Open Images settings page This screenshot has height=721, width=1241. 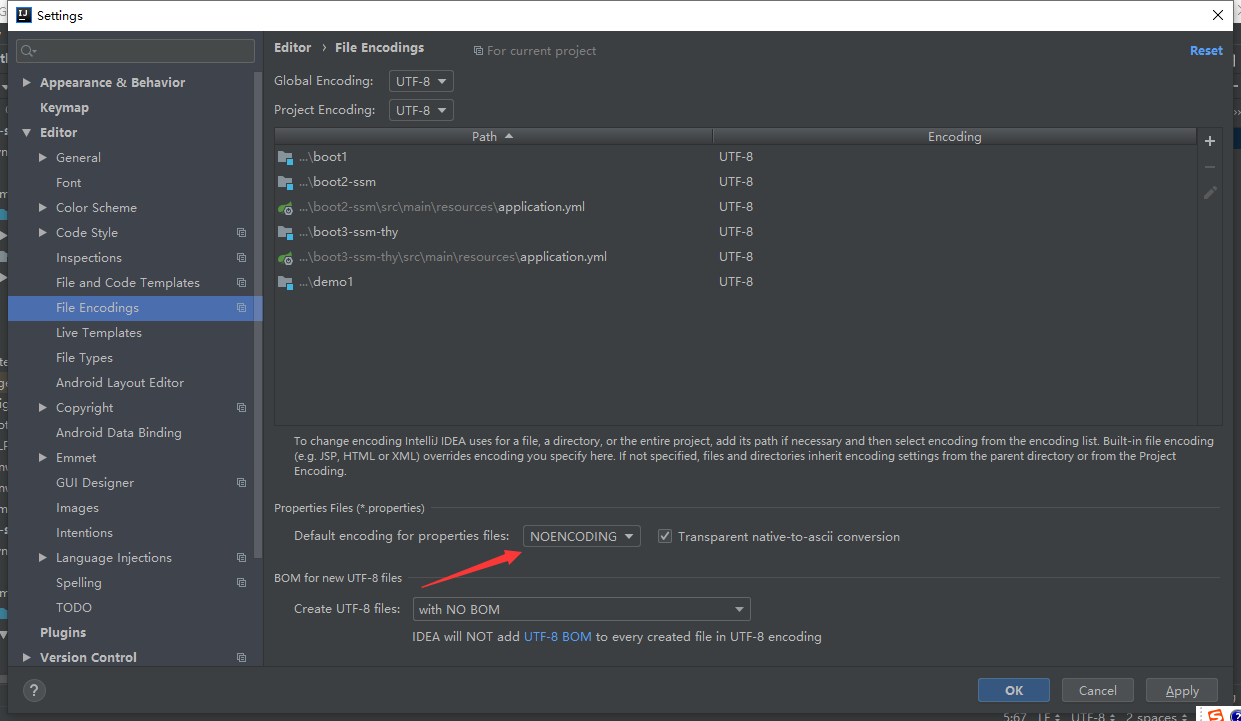pyautogui.click(x=77, y=507)
